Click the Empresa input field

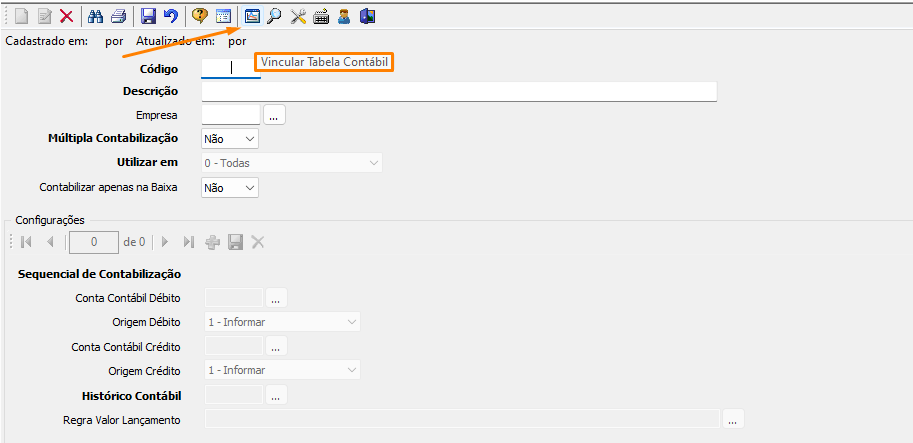[x=231, y=115]
